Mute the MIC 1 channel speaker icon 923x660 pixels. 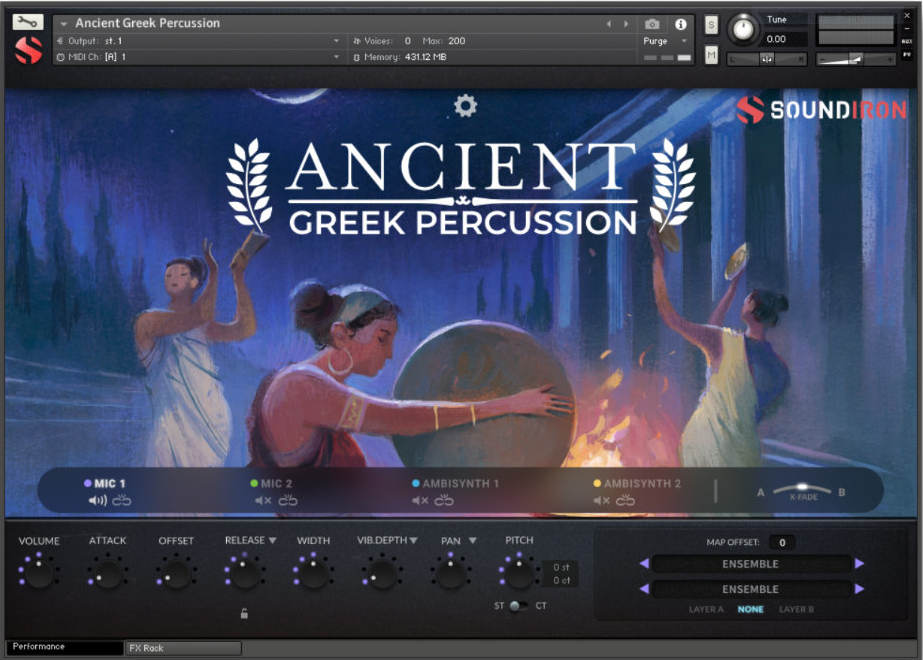[x=98, y=498]
